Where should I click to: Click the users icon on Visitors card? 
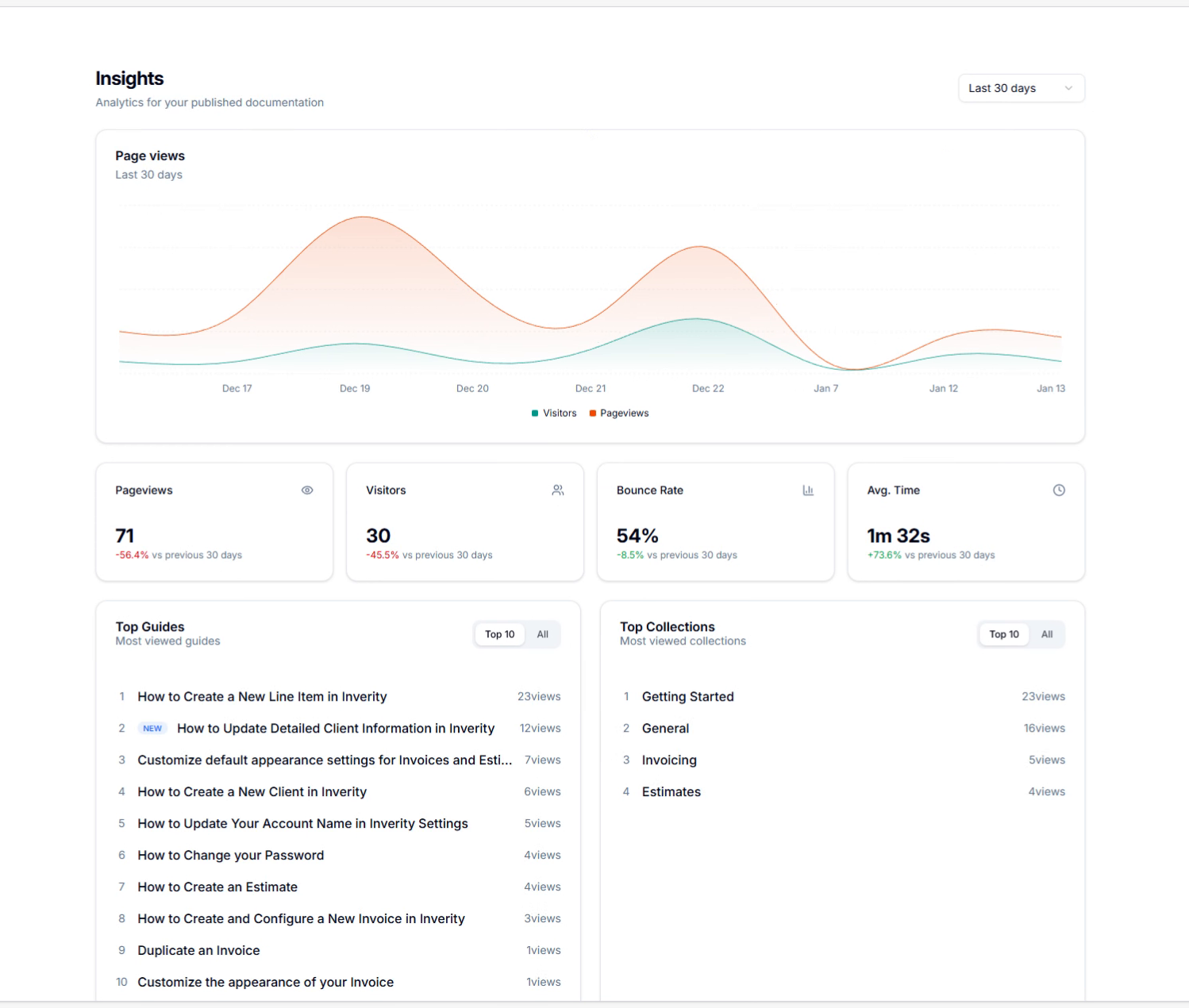pos(558,491)
